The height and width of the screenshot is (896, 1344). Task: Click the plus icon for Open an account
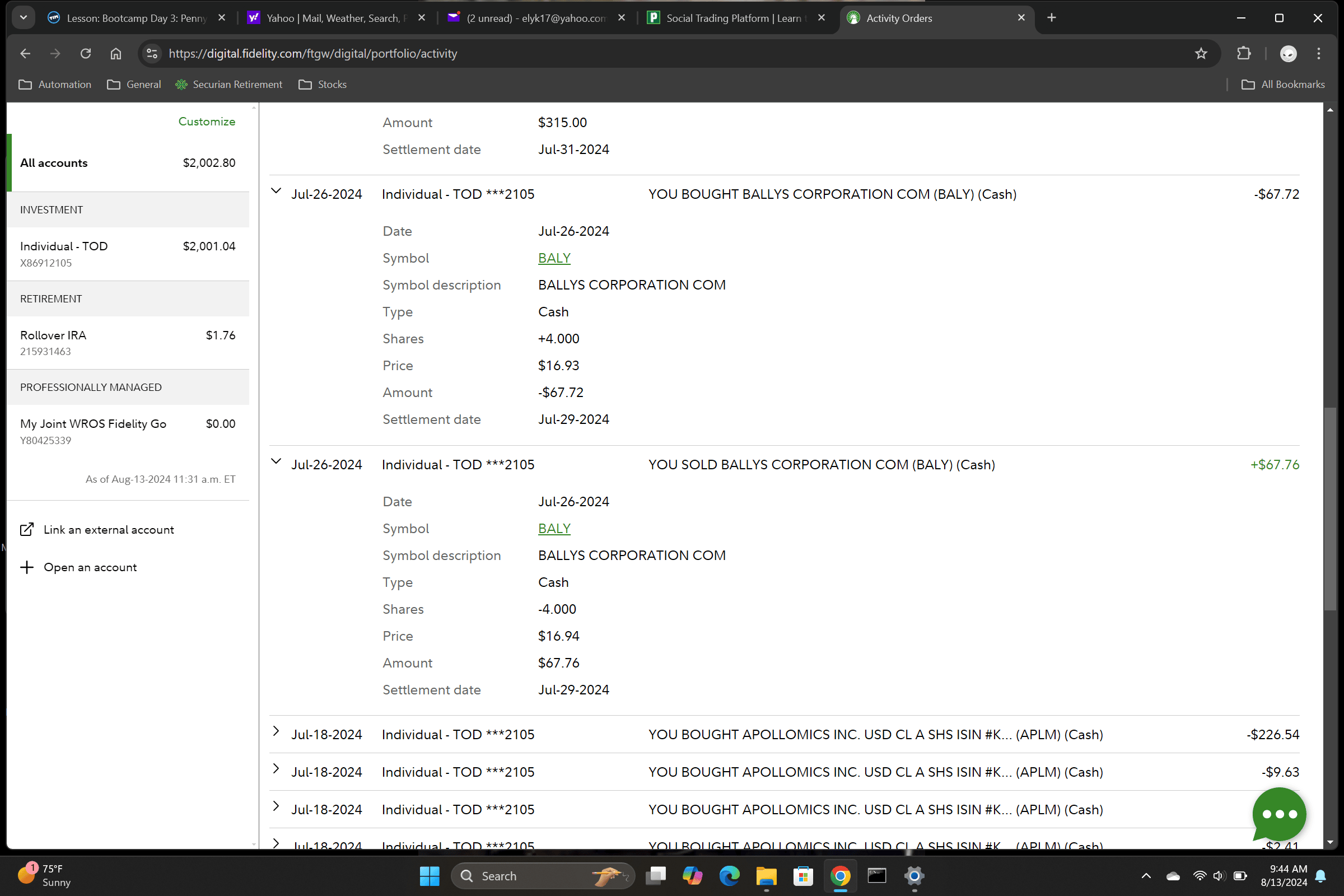coord(27,567)
